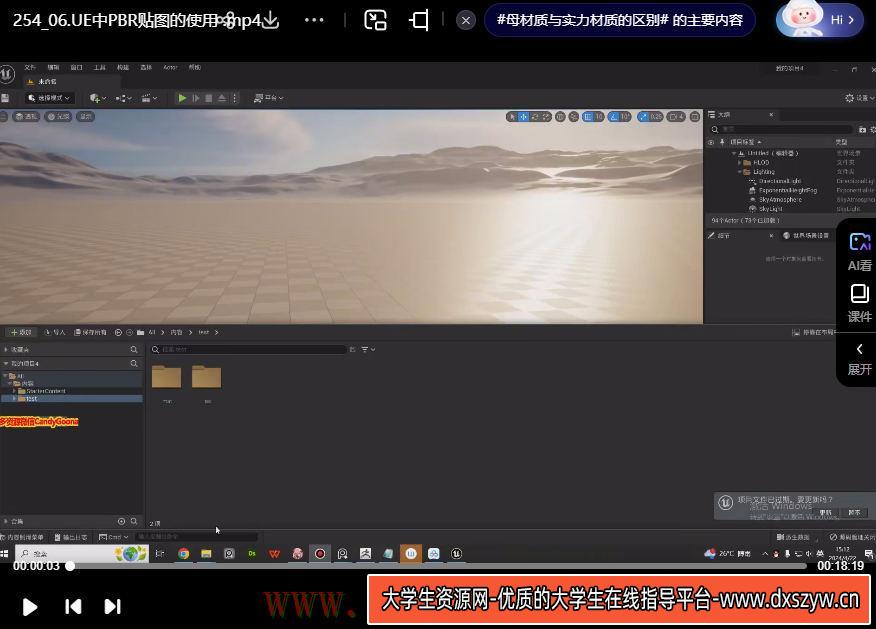Click the download icon beside the video title
Image resolution: width=876 pixels, height=629 pixels.
[x=270, y=20]
